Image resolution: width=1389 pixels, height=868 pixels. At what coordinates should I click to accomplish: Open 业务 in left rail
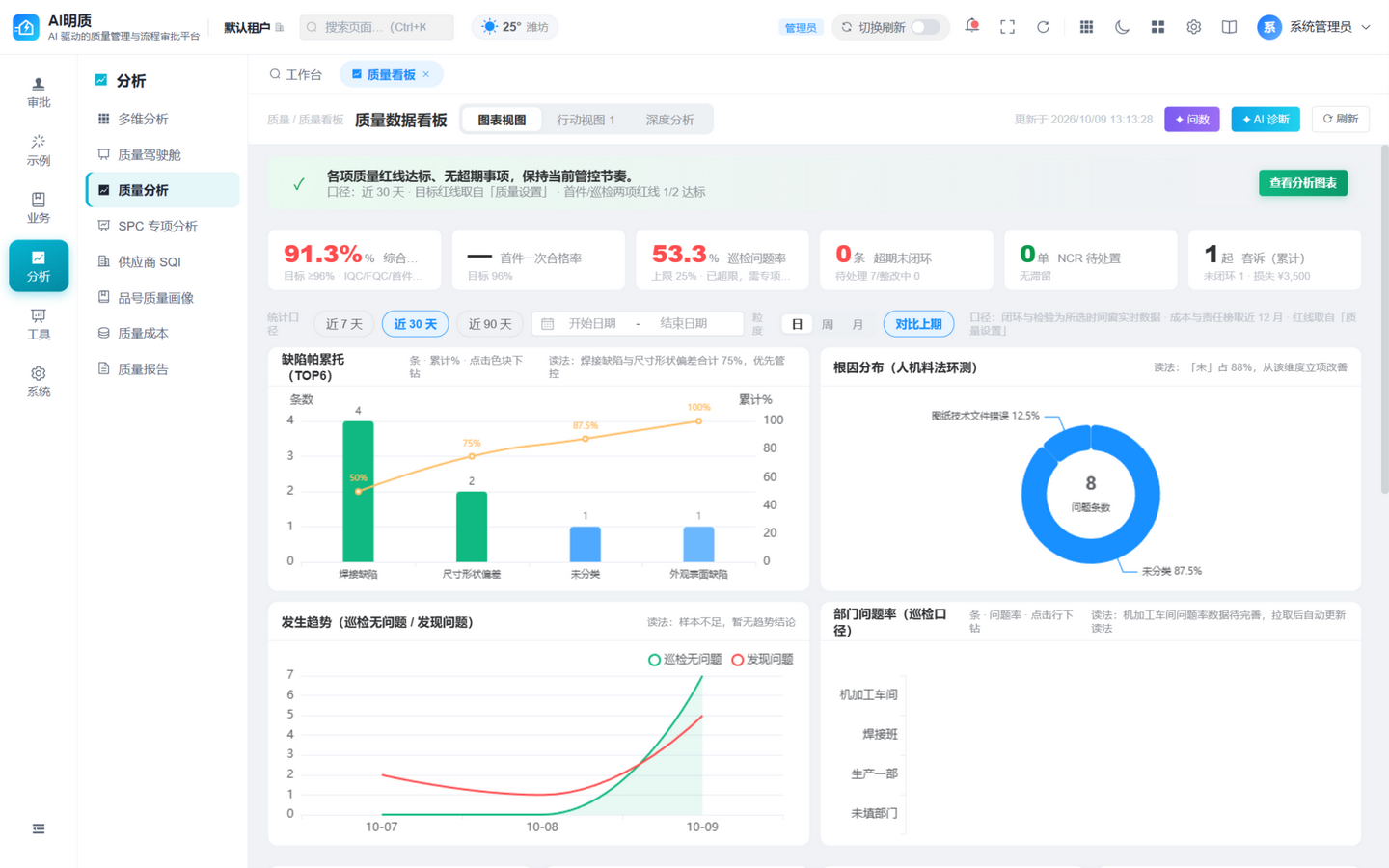pos(39,208)
